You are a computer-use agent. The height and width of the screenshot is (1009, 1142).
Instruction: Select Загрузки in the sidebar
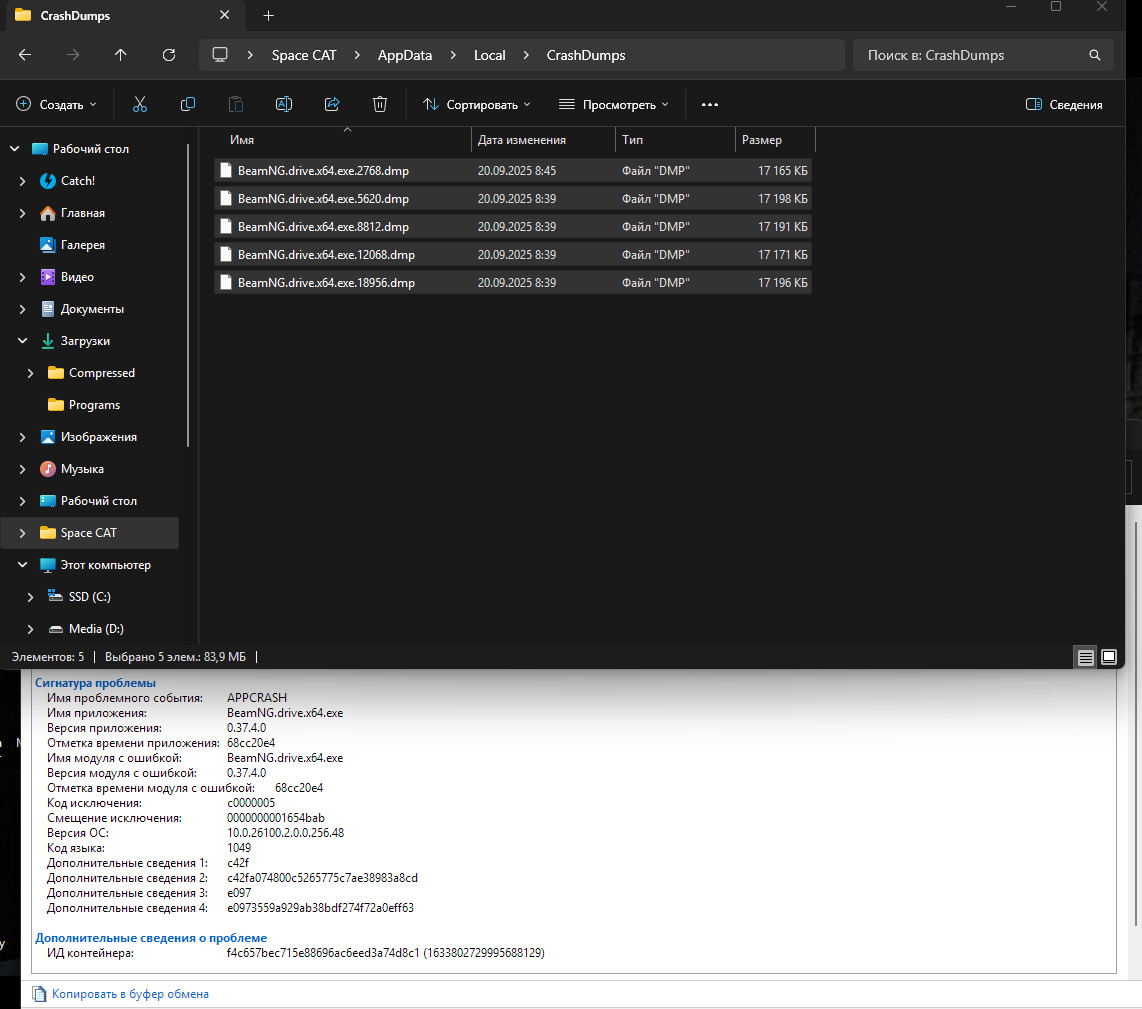click(x=85, y=341)
